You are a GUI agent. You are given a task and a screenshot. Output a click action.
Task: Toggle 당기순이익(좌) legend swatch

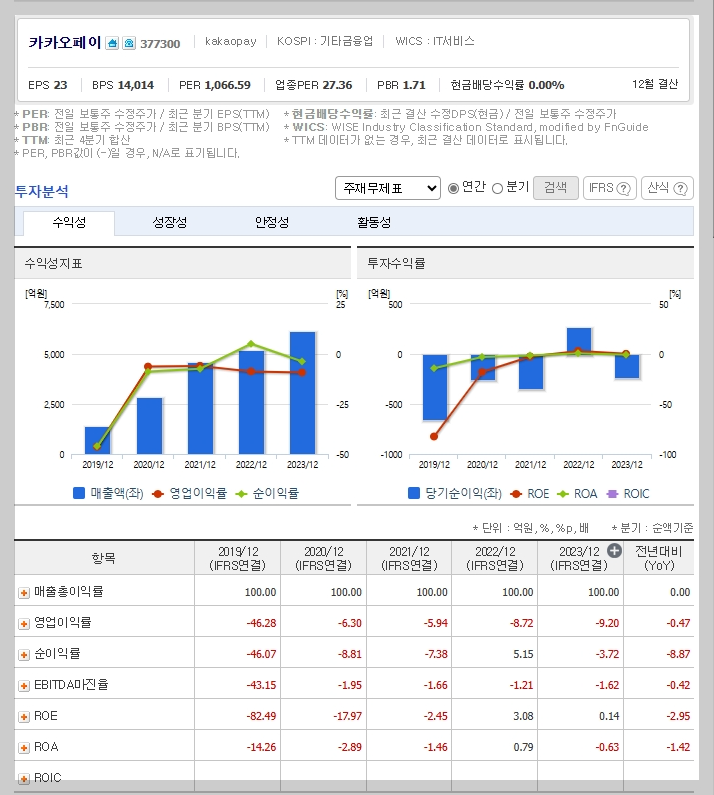point(414,493)
